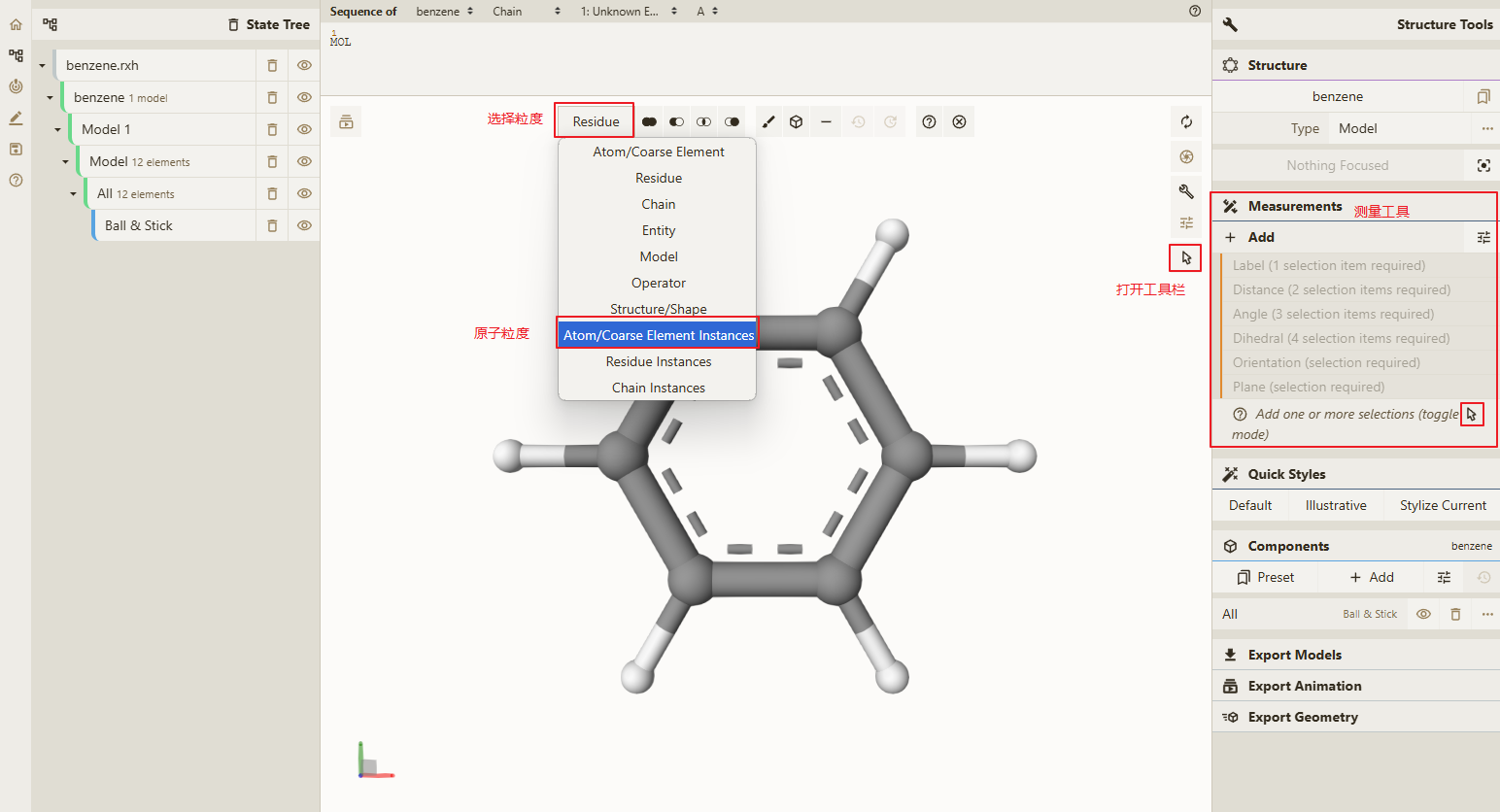The width and height of the screenshot is (1500, 812).
Task: Open the Chain sequence dropdown
Action: pyautogui.click(x=527, y=12)
